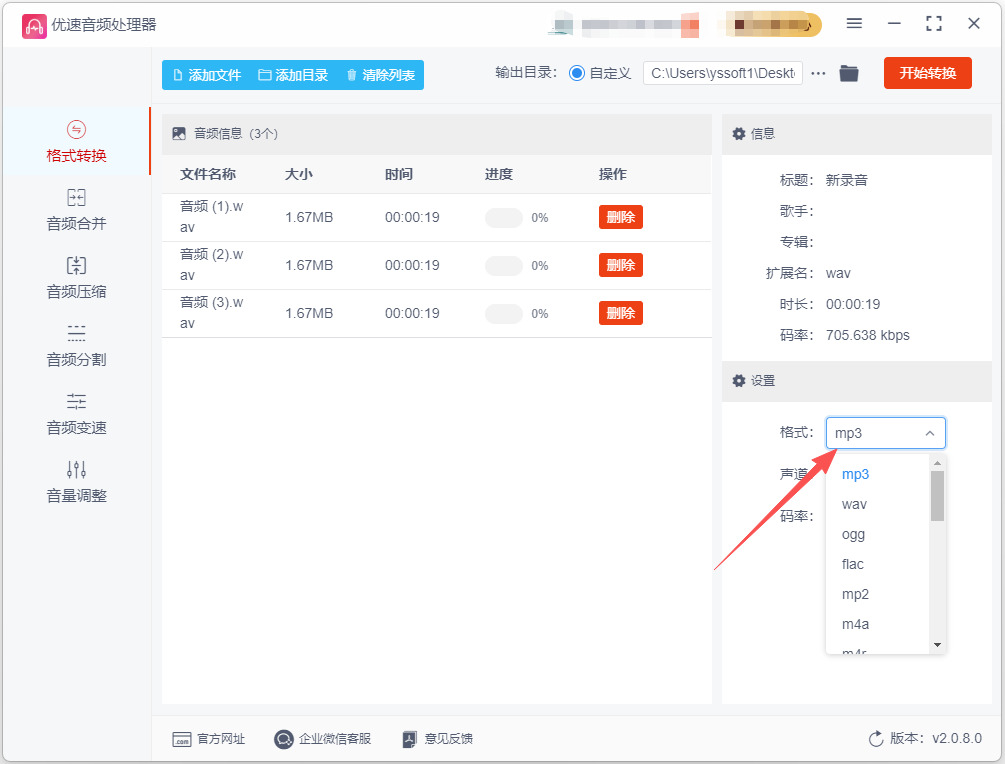The height and width of the screenshot is (764, 1005).
Task: Delete the 音频 (1).wav row
Action: (620, 217)
